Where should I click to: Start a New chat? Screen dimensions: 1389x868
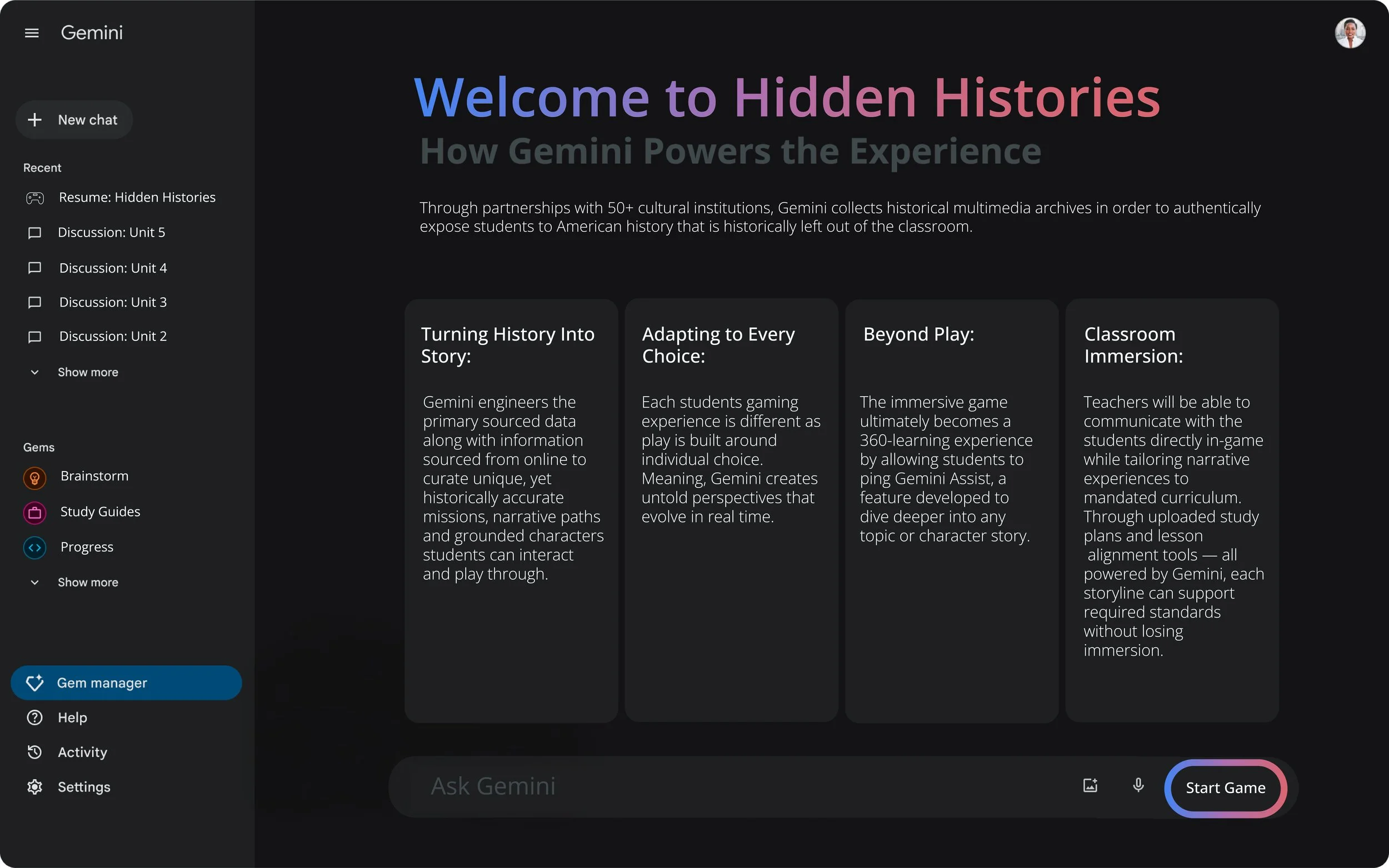coord(74,119)
